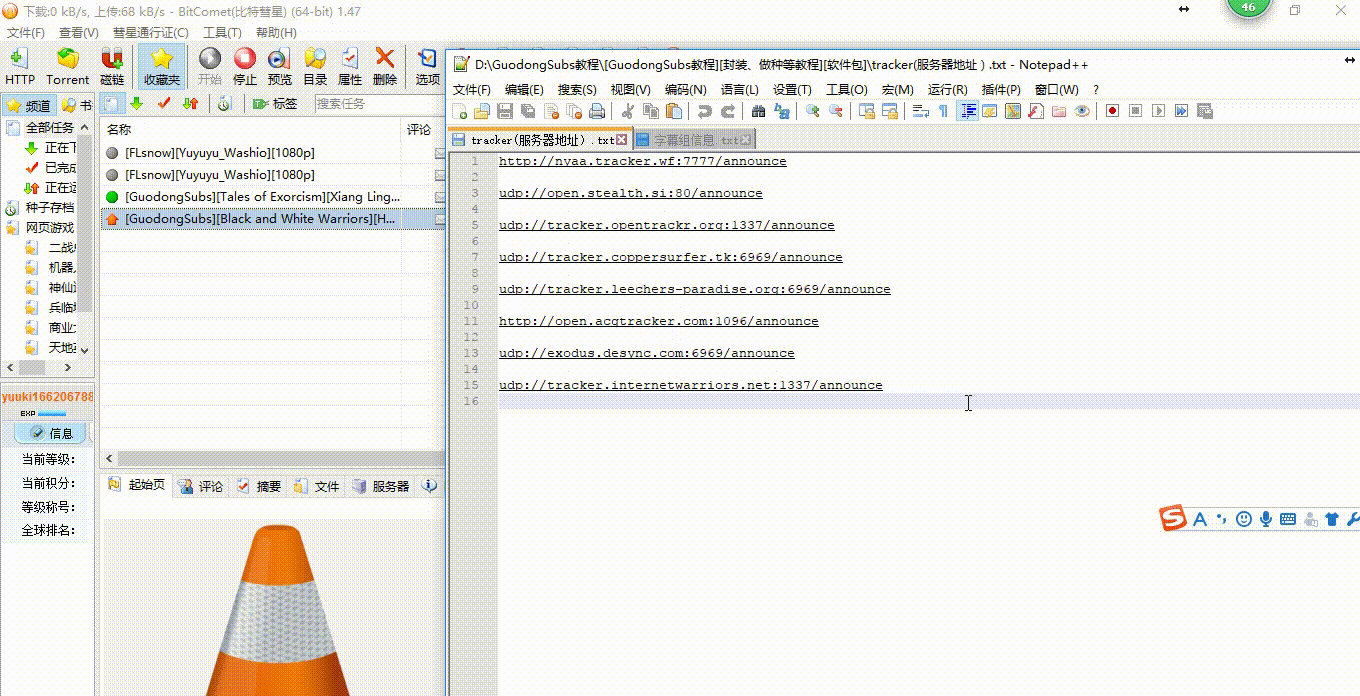Click the open.acgtracker.com announce link

pos(658,321)
